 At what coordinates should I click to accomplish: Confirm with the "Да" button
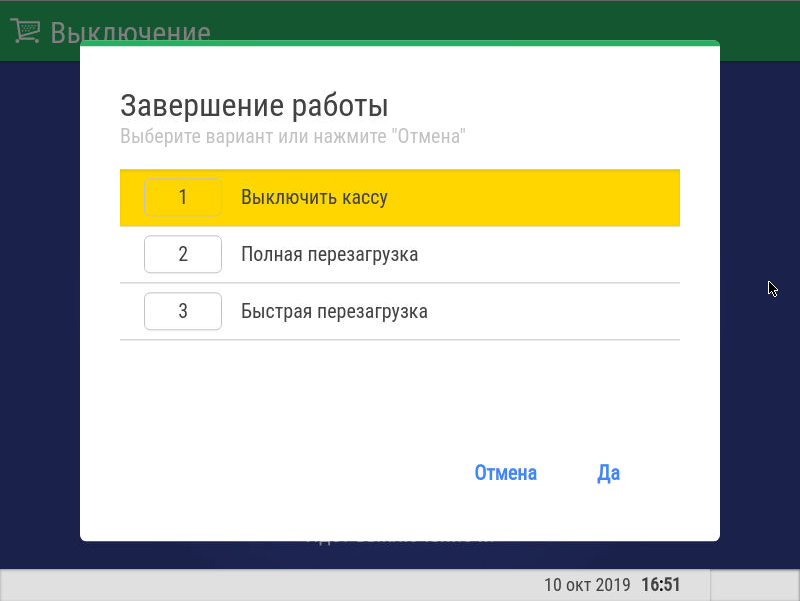[x=609, y=473]
